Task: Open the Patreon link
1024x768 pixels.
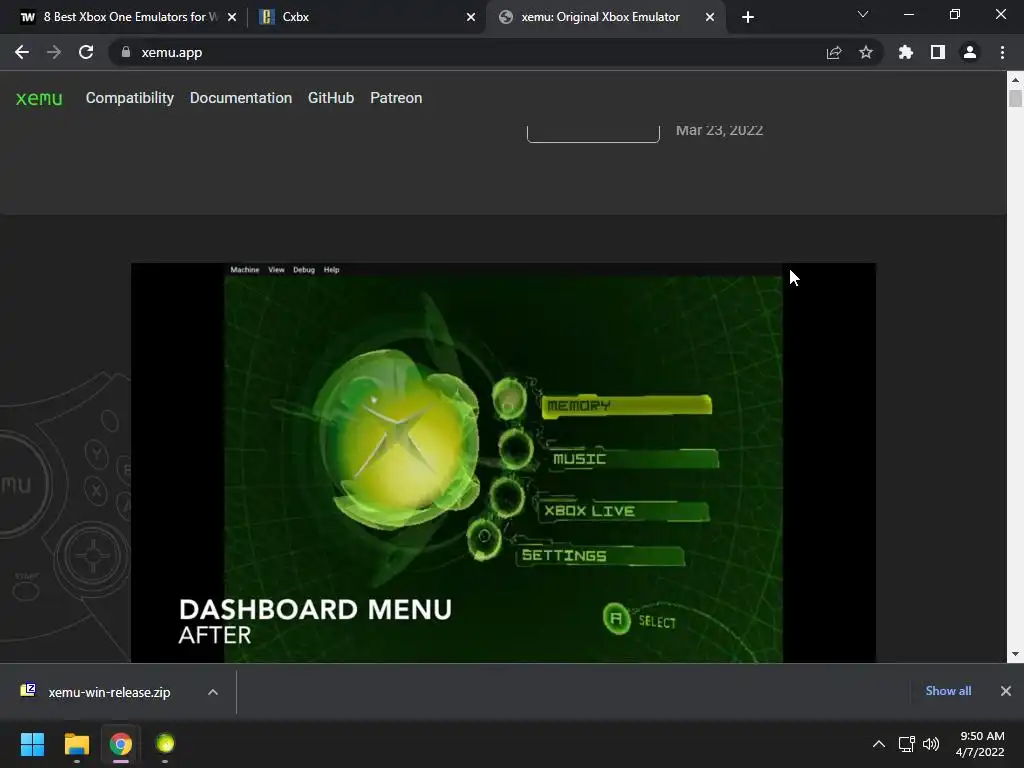Action: tap(396, 98)
